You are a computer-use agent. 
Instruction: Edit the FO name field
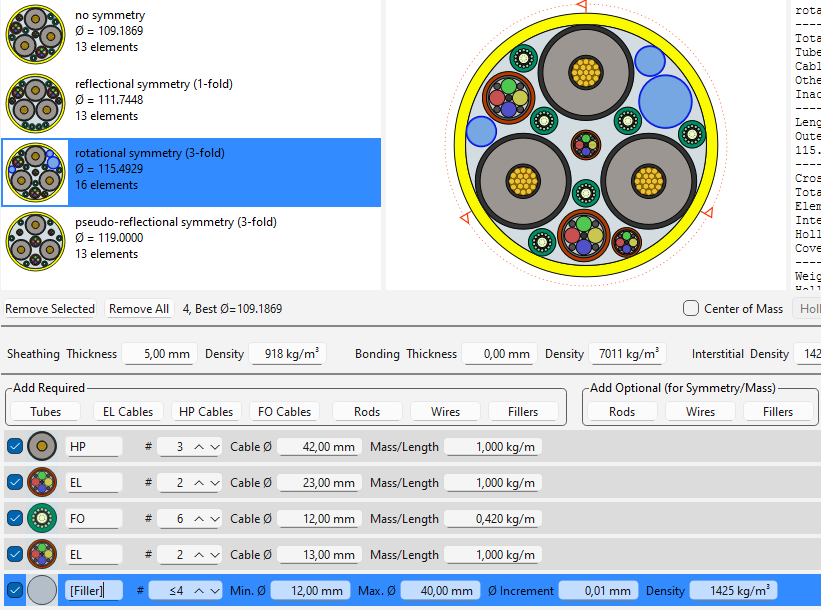94,519
